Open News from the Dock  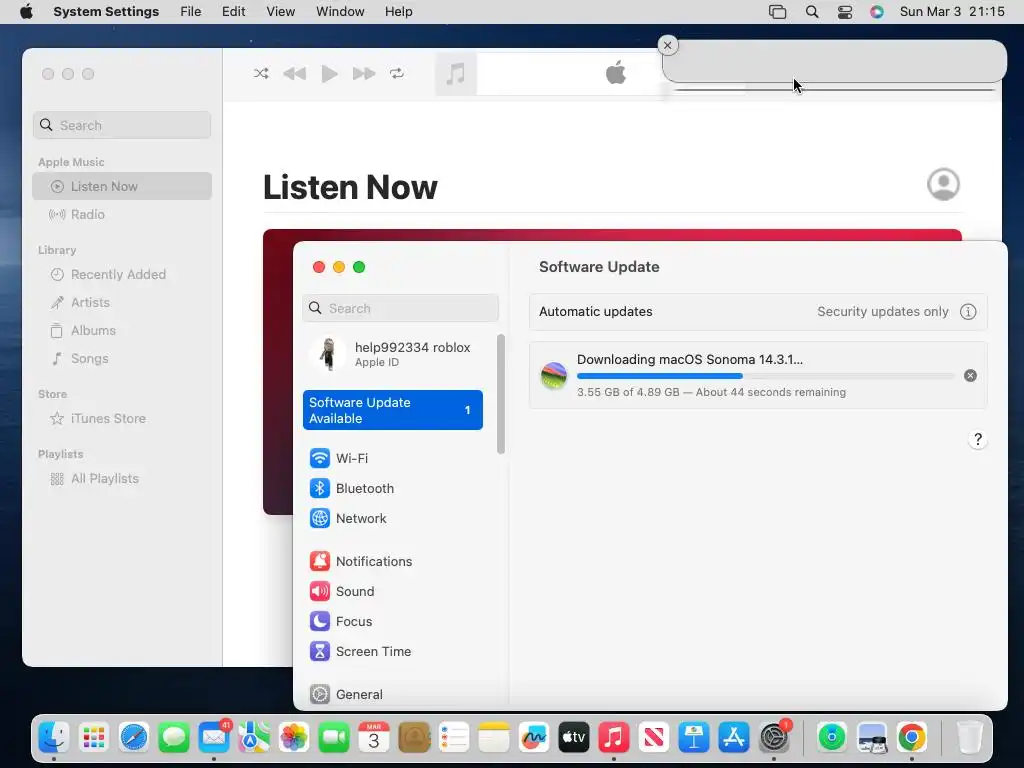coord(654,737)
